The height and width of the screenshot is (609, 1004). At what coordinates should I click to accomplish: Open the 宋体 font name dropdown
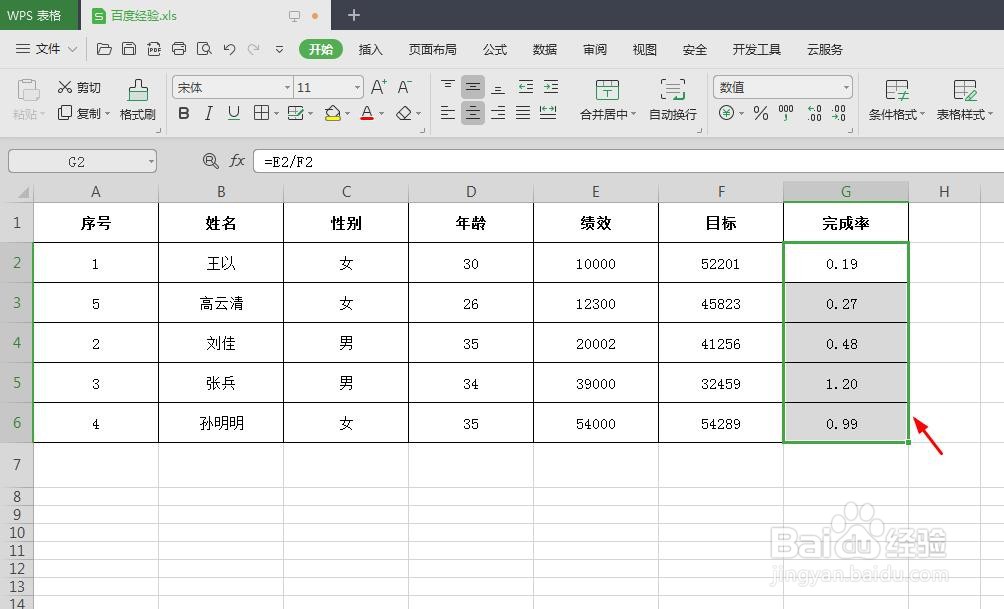point(287,87)
